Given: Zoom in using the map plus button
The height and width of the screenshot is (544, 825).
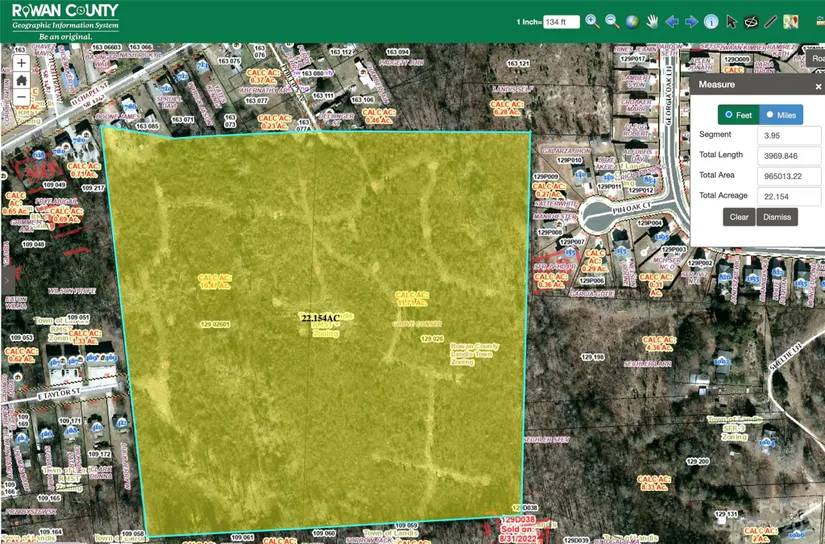Looking at the screenshot, I should [x=21, y=63].
